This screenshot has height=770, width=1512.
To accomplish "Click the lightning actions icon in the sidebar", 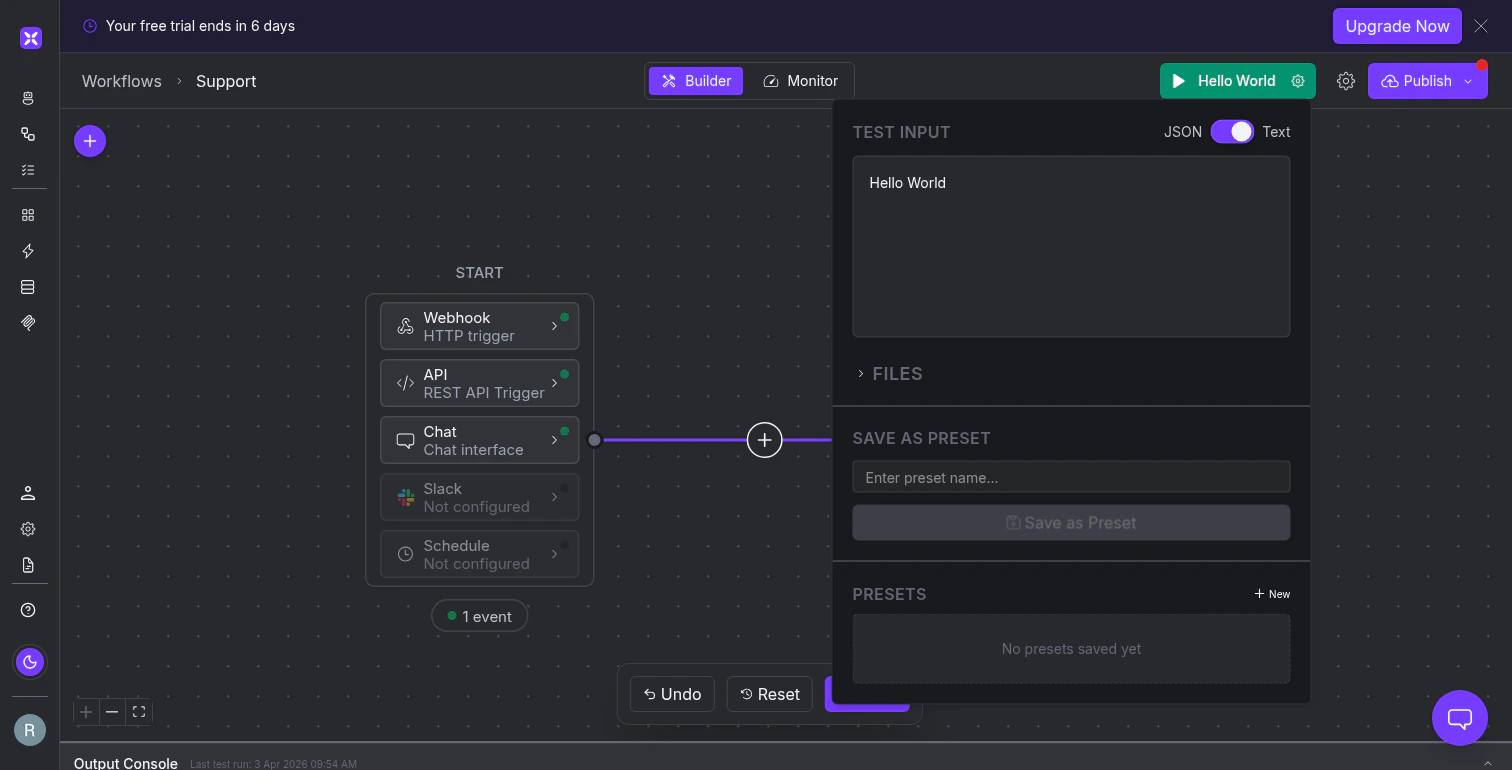I will [28, 251].
